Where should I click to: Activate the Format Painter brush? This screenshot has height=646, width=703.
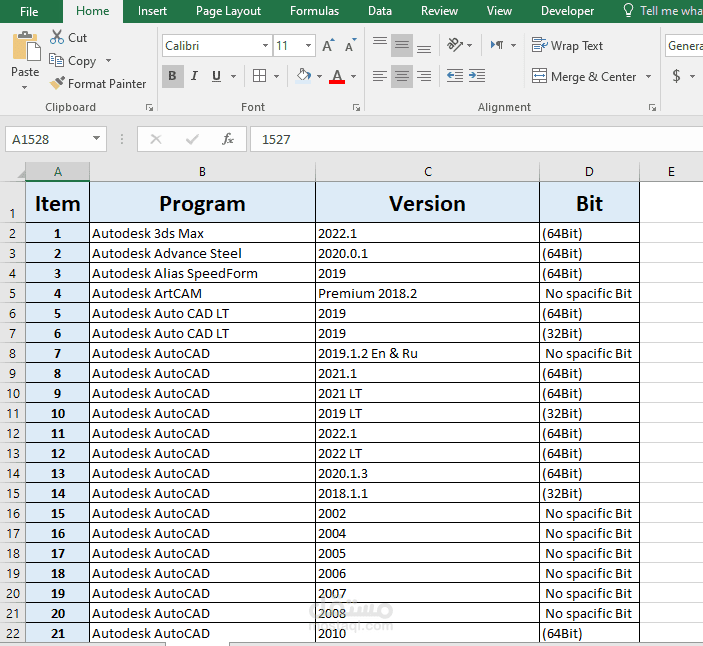[x=57, y=83]
